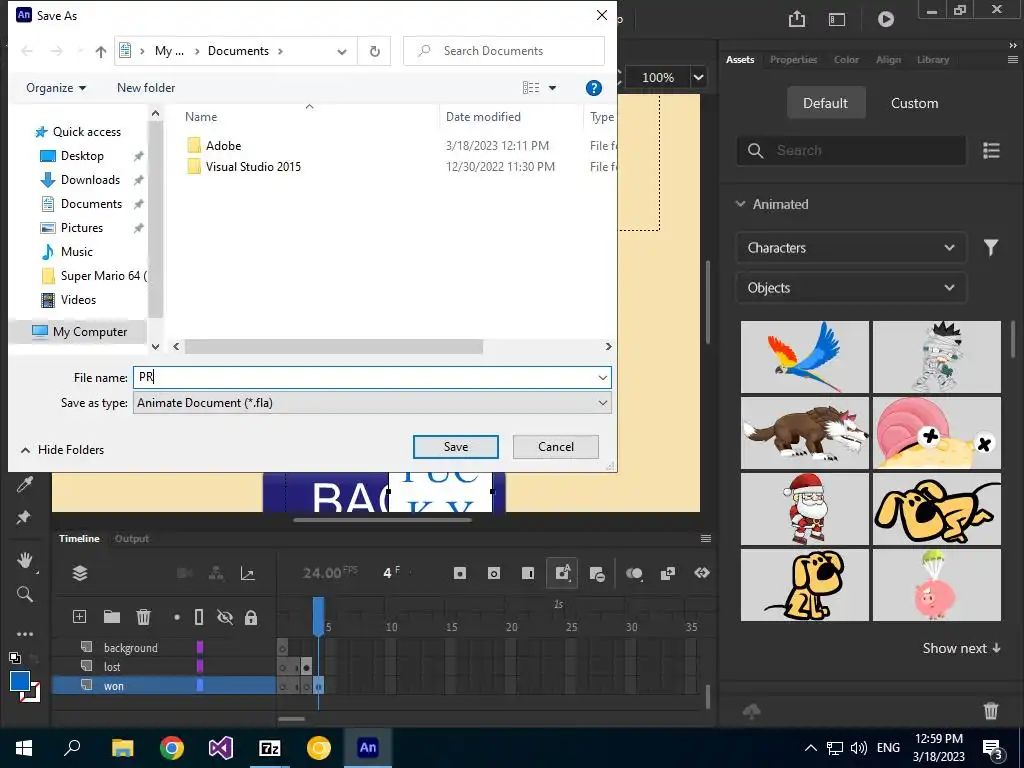Click the New folder button
Viewport: 1024px width, 768px height.
(x=146, y=88)
